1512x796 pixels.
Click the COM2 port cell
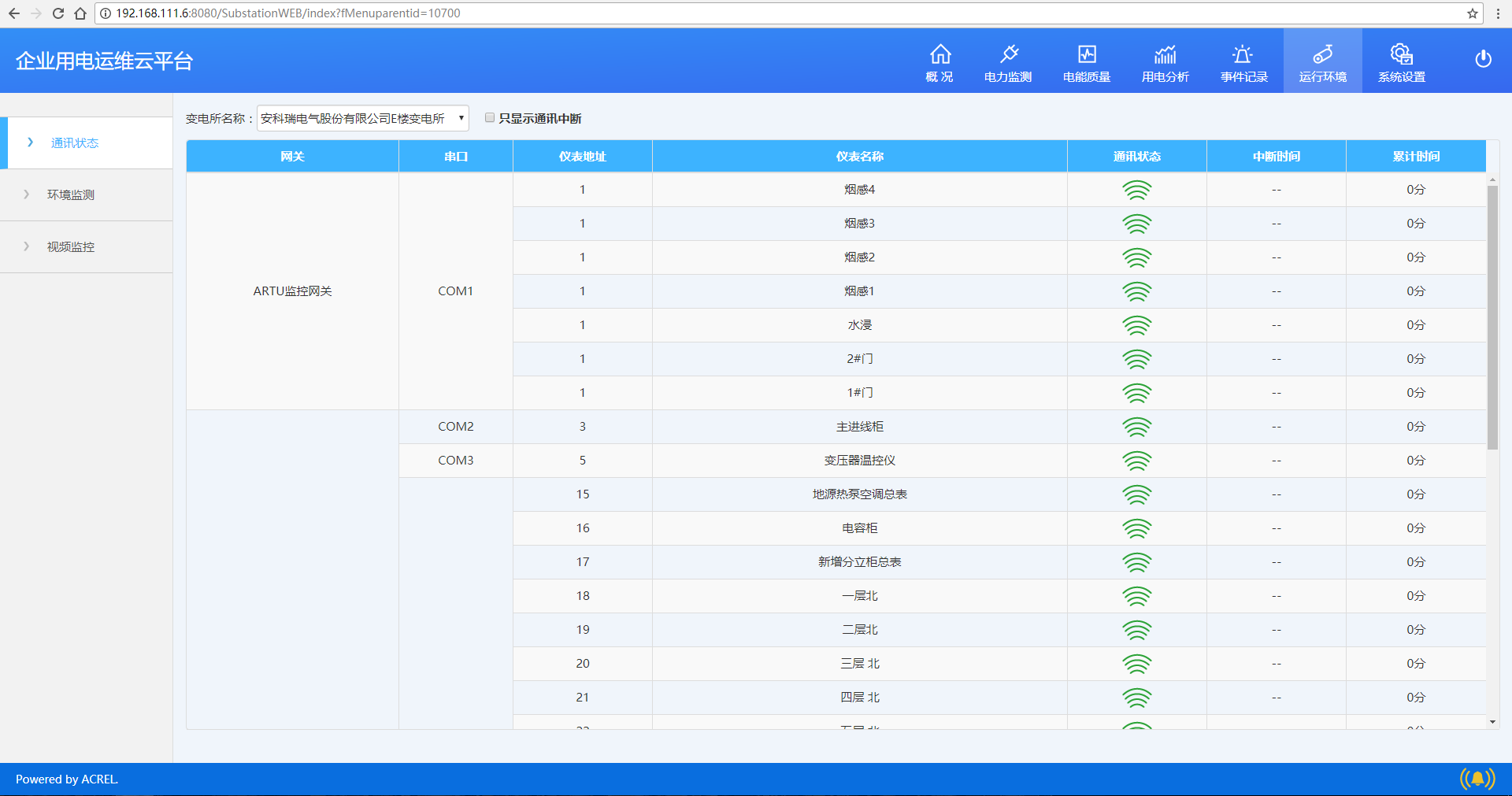click(456, 427)
